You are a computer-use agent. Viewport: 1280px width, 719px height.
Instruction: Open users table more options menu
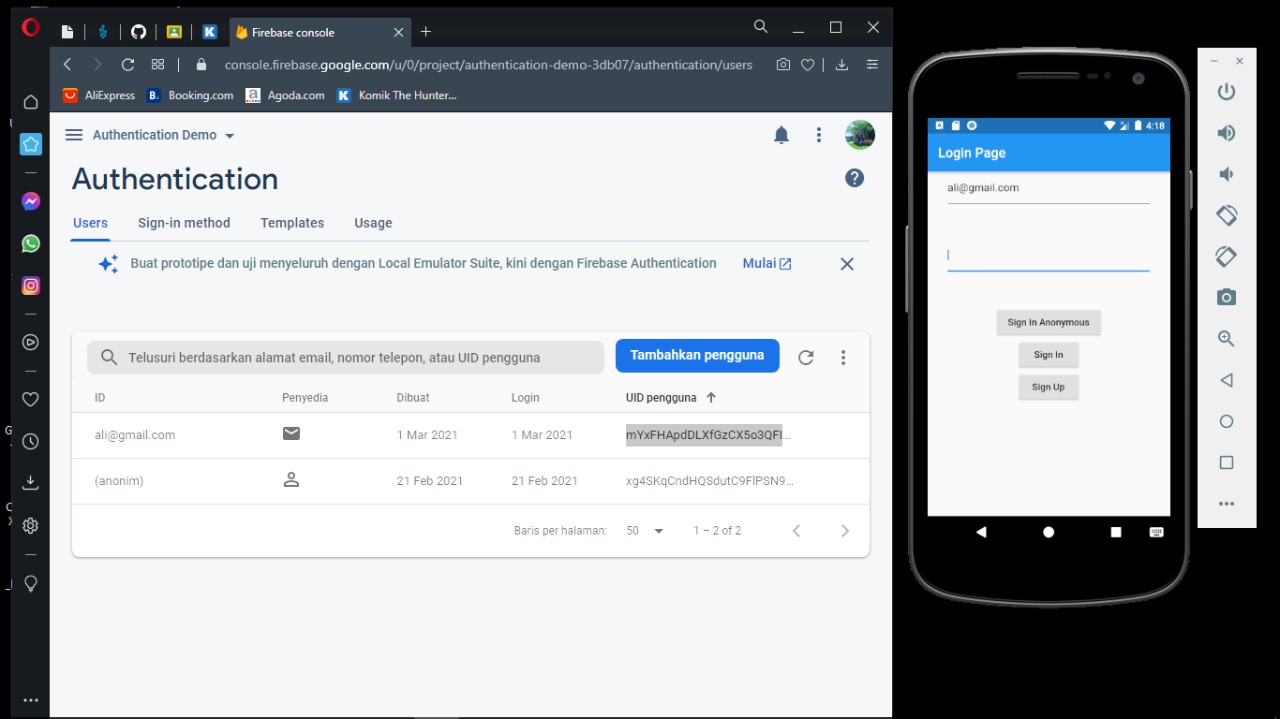click(x=844, y=357)
